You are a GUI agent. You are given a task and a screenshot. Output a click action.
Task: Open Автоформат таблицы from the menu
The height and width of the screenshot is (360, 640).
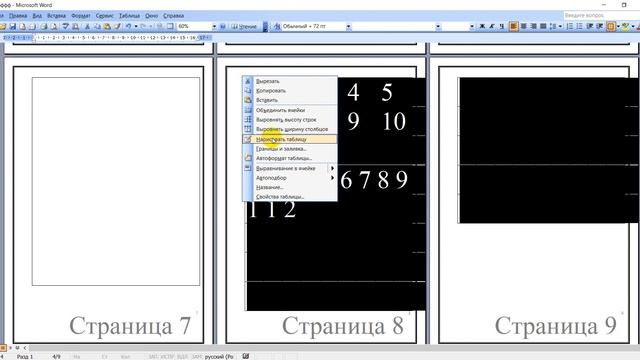(x=290, y=158)
